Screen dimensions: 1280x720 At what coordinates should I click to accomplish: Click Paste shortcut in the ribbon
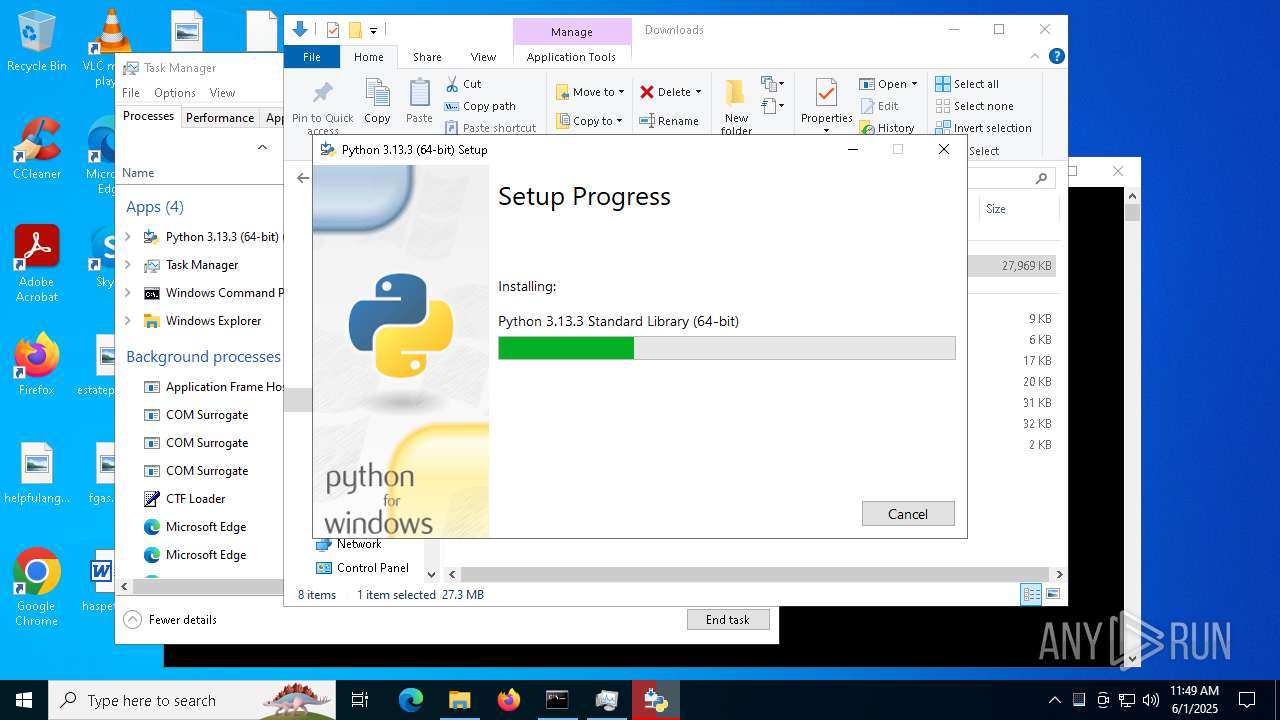click(491, 128)
